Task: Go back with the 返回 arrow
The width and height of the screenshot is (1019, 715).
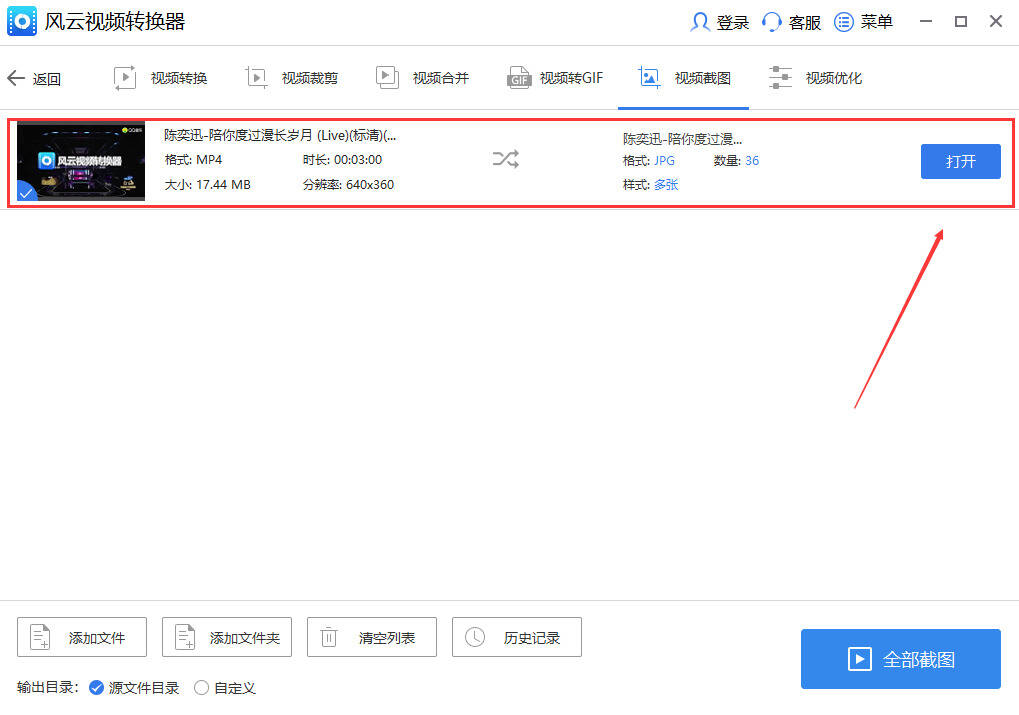Action: (16, 79)
